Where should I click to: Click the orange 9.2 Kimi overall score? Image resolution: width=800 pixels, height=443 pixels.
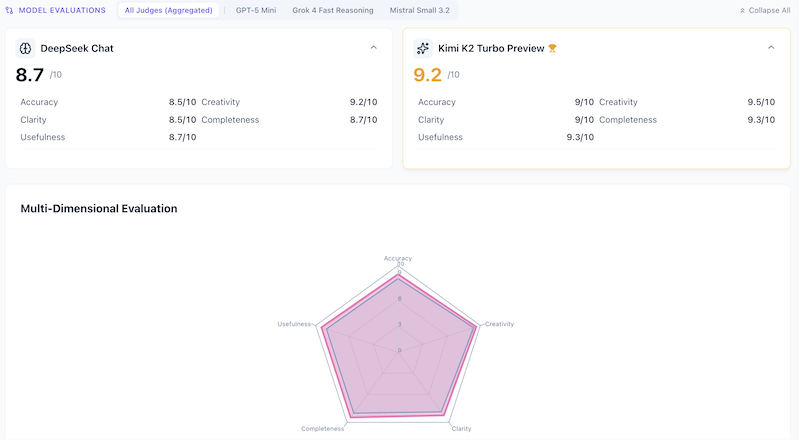[x=428, y=74]
